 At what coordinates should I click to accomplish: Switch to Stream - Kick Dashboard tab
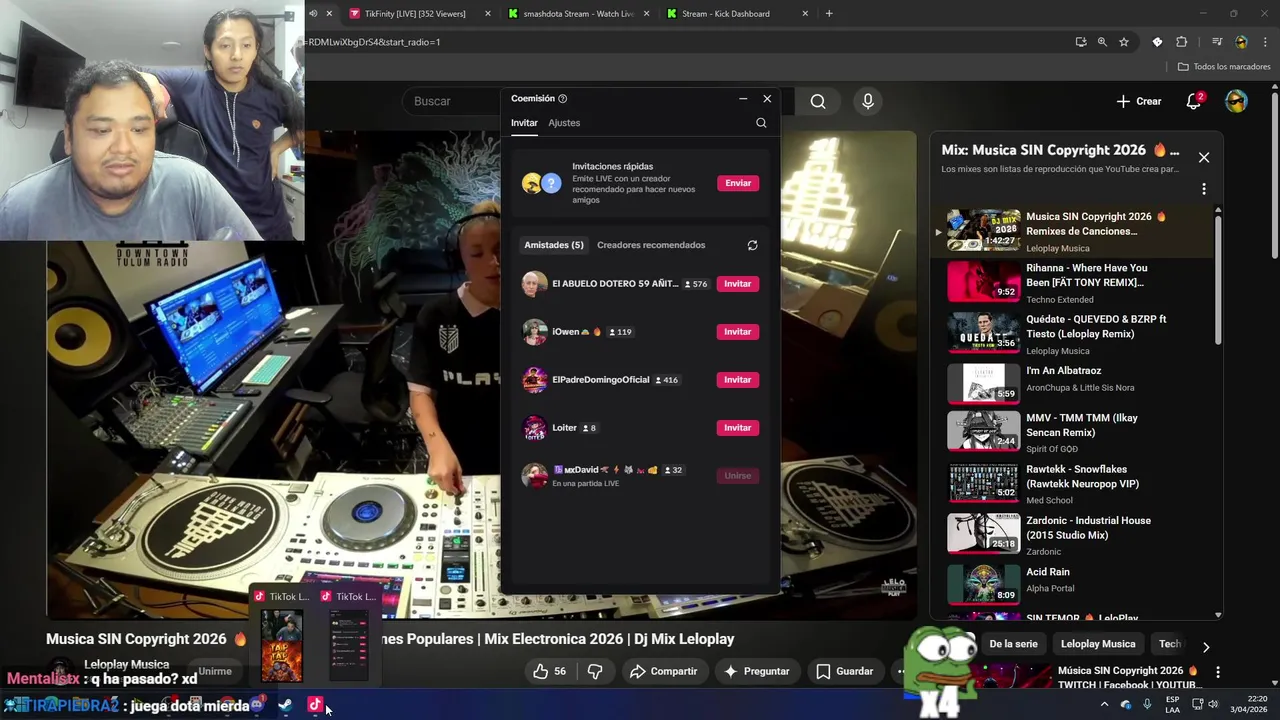(736, 14)
